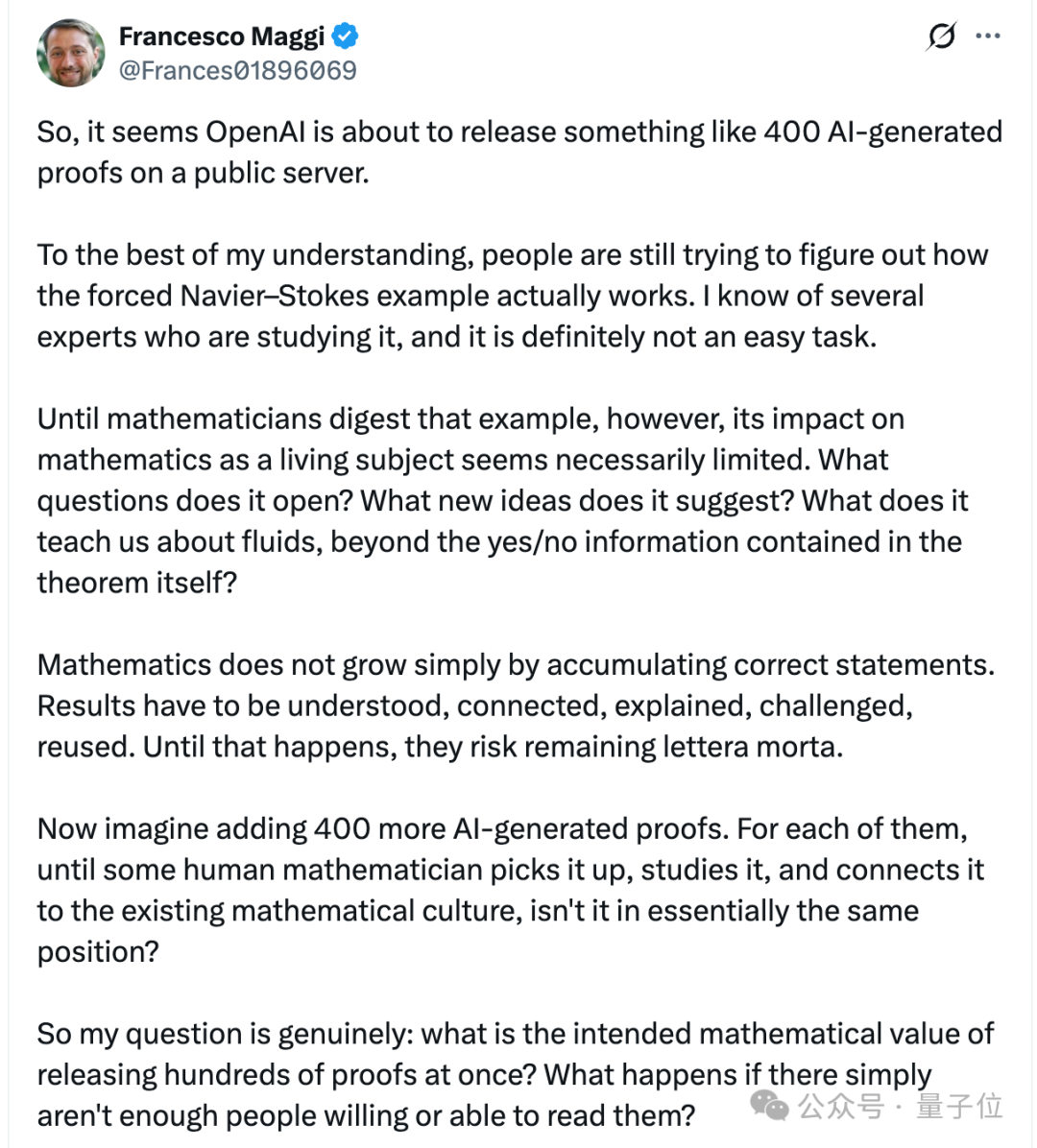Click the paragraph starting 'So, it seems OpenAI'
Image resolution: width=1037 pixels, height=1148 pixels.
(519, 153)
